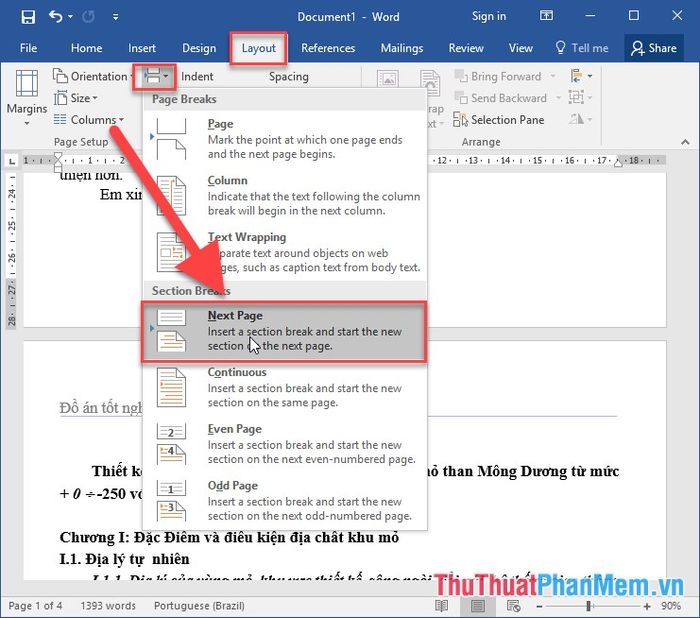Click the Position picture icon
700x618 pixels.
pos(388,79)
